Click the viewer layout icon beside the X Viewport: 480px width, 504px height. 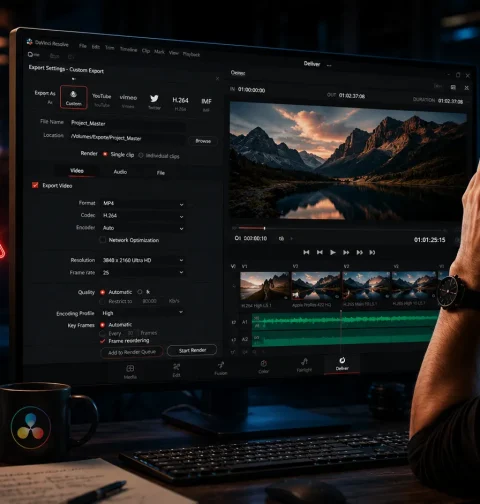pyautogui.click(x=453, y=87)
